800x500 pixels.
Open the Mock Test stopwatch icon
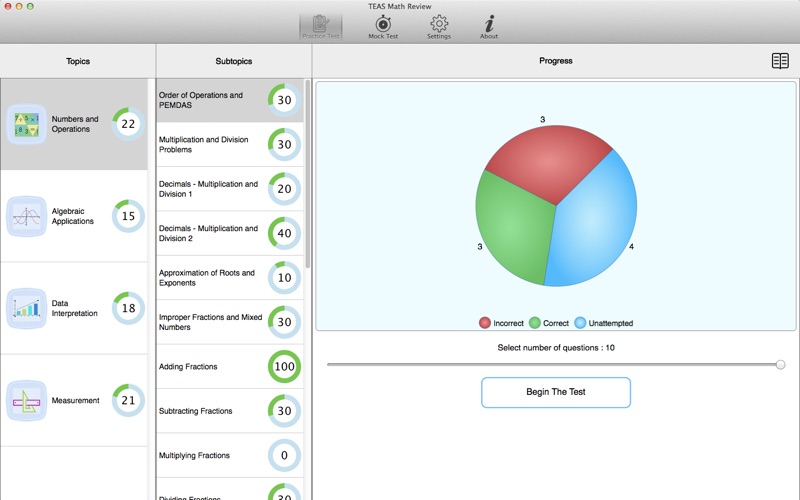coord(383,27)
